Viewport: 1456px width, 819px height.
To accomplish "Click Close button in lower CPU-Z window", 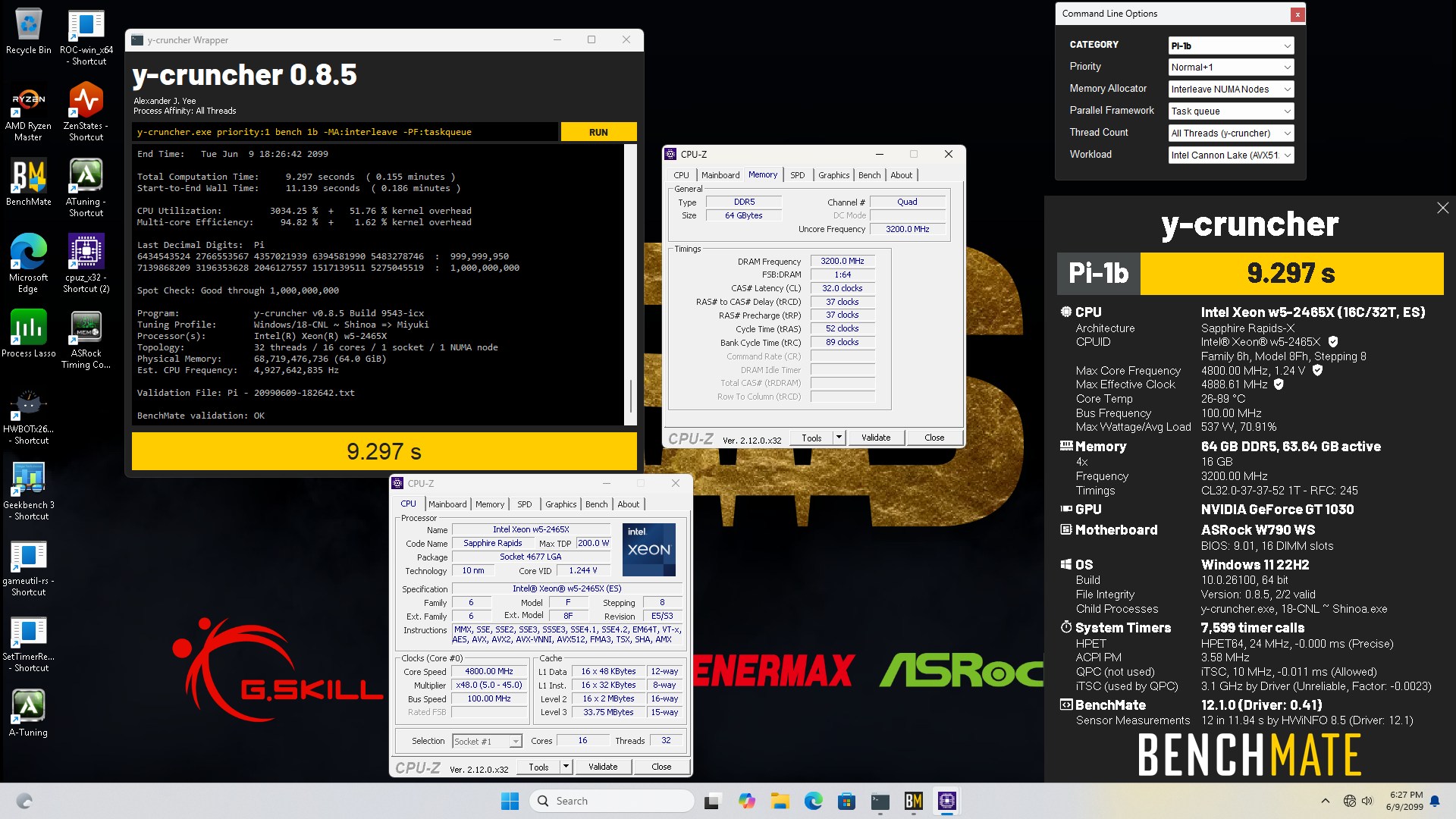I will (x=661, y=767).
